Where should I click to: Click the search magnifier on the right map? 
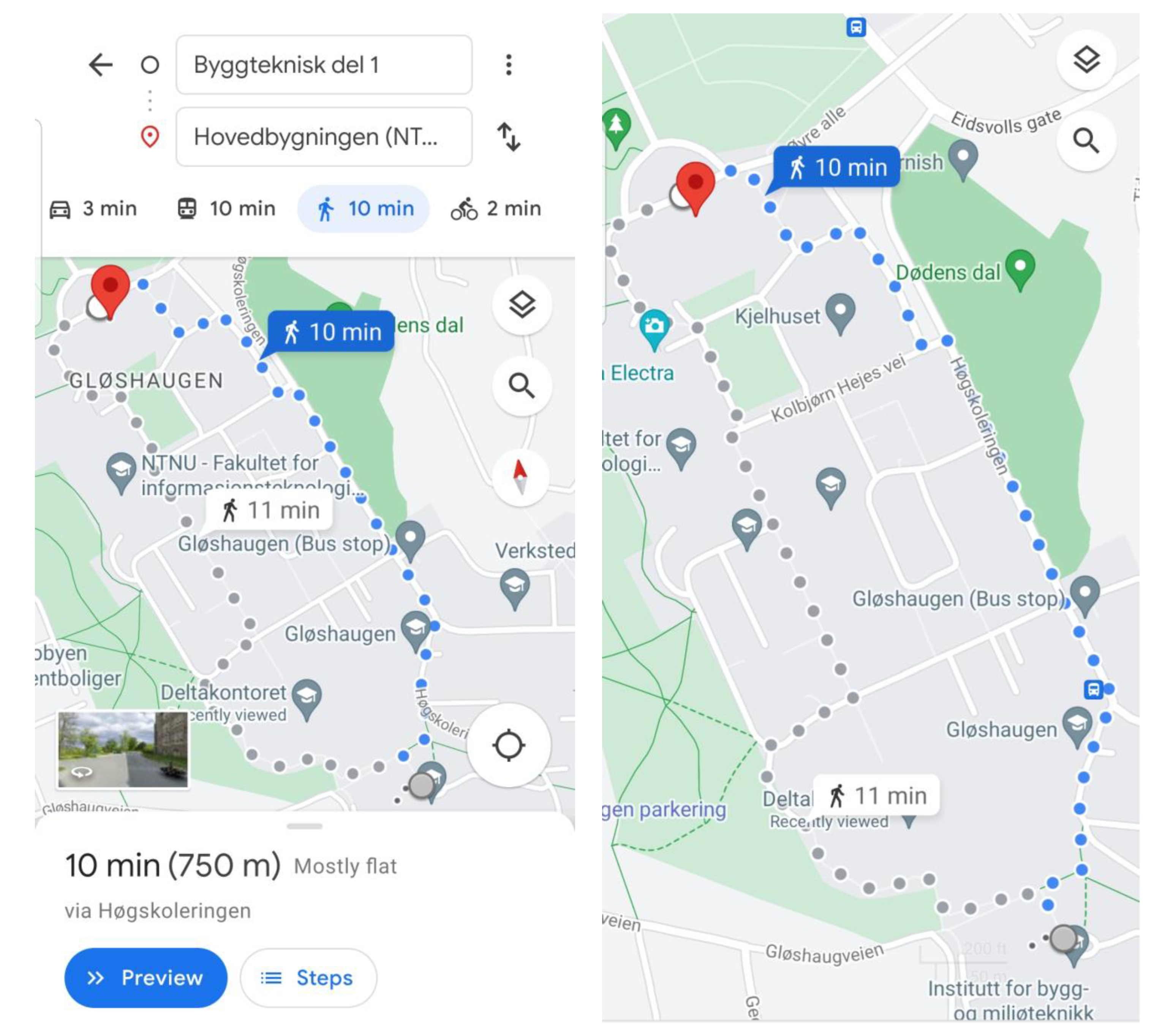pyautogui.click(x=1086, y=141)
